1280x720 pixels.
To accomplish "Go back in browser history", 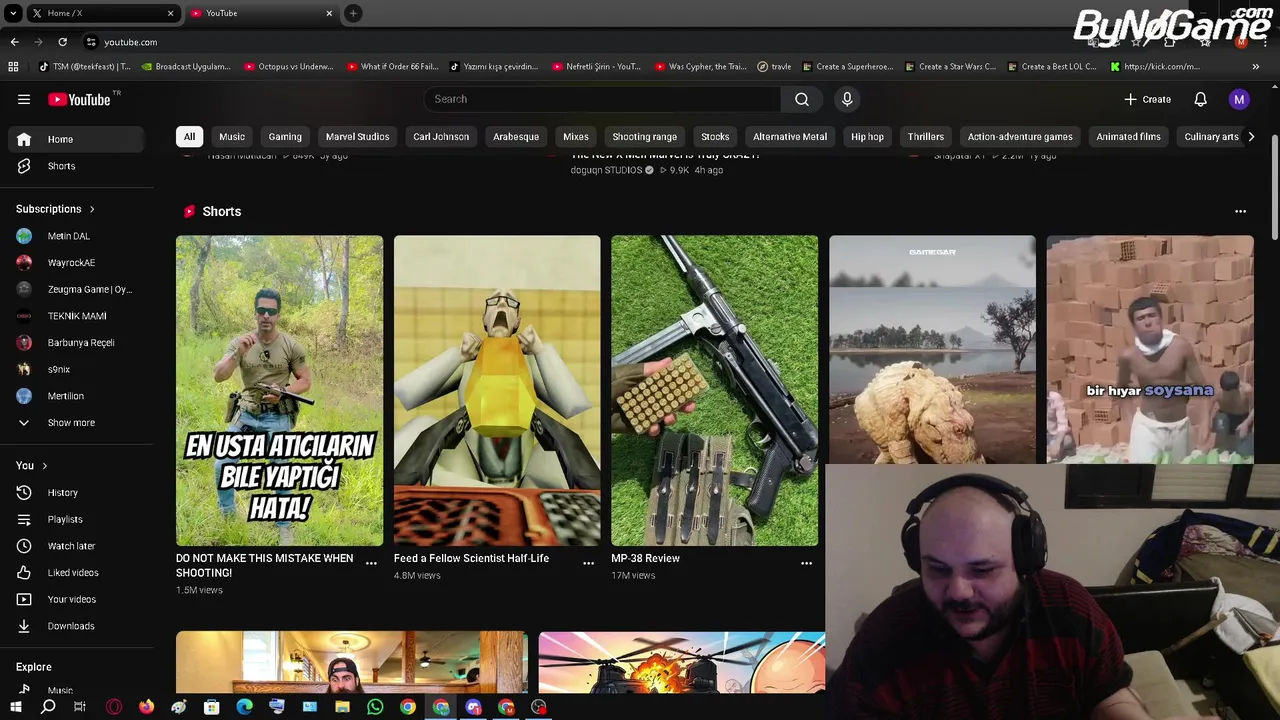I will (x=14, y=42).
